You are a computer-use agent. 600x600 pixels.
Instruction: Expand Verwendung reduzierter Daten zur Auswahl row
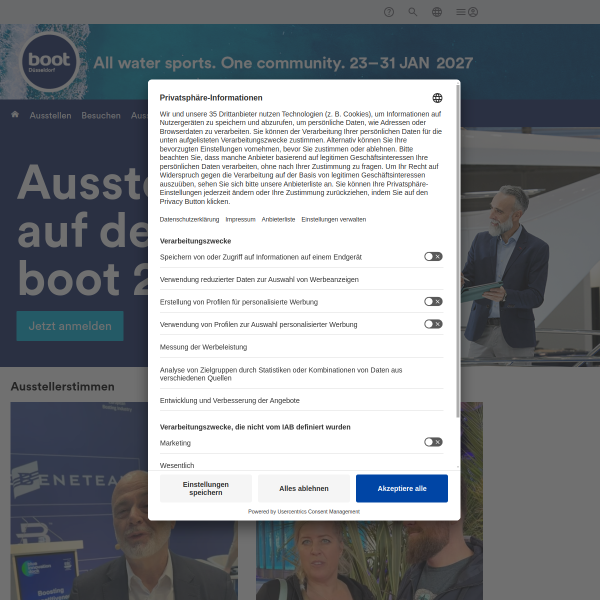click(x=302, y=279)
